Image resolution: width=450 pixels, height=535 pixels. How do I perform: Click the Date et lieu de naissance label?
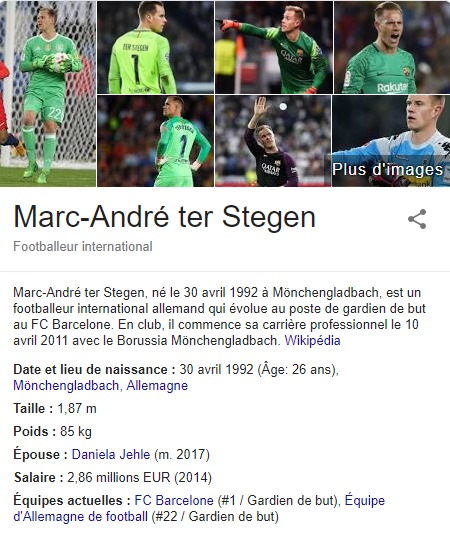(x=94, y=370)
